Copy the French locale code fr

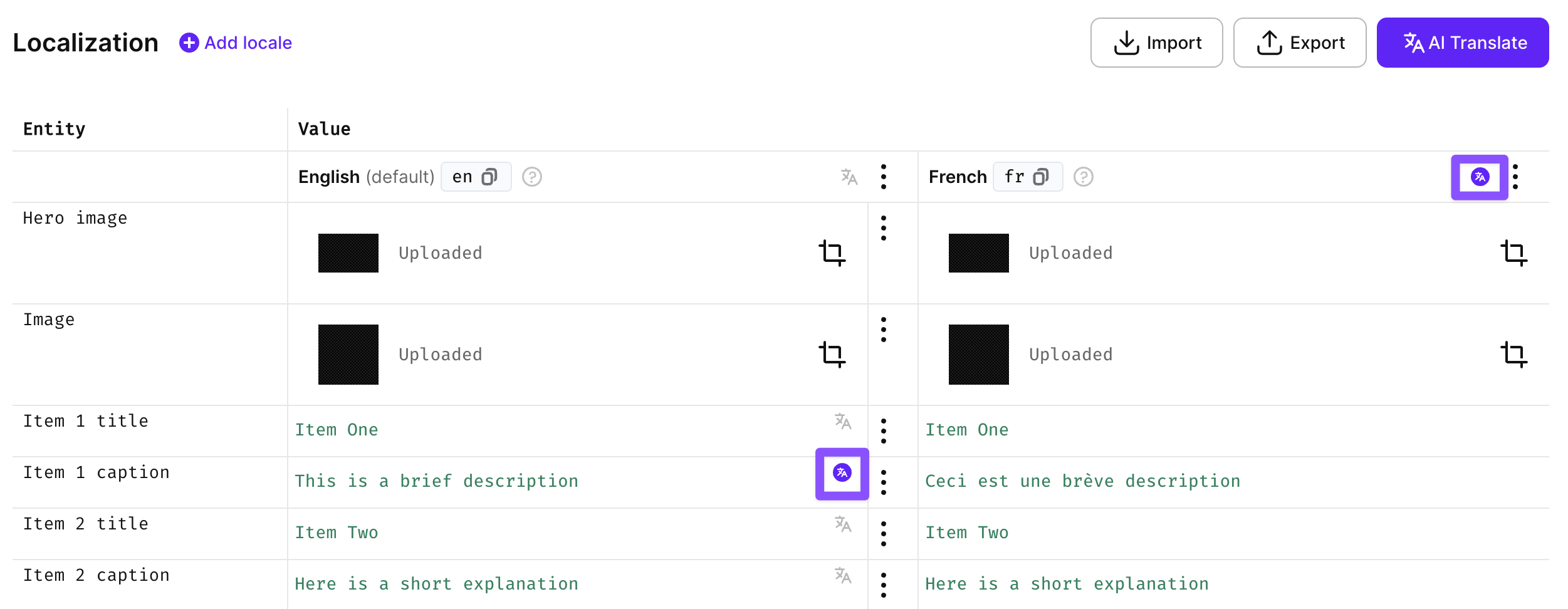(x=1041, y=177)
